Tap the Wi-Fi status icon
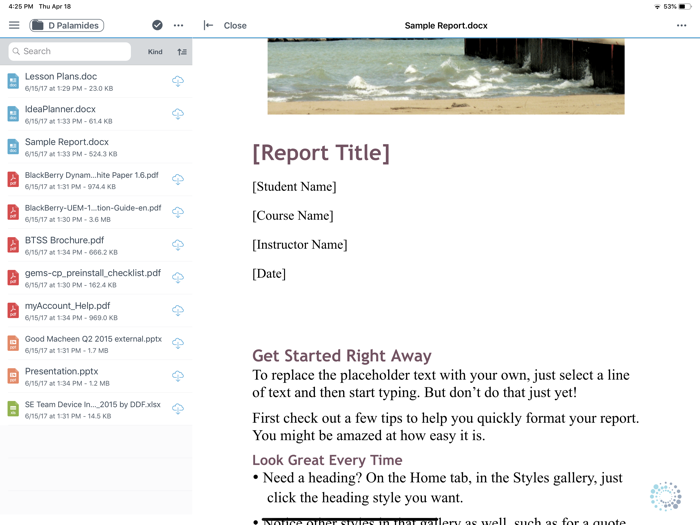 point(657,7)
